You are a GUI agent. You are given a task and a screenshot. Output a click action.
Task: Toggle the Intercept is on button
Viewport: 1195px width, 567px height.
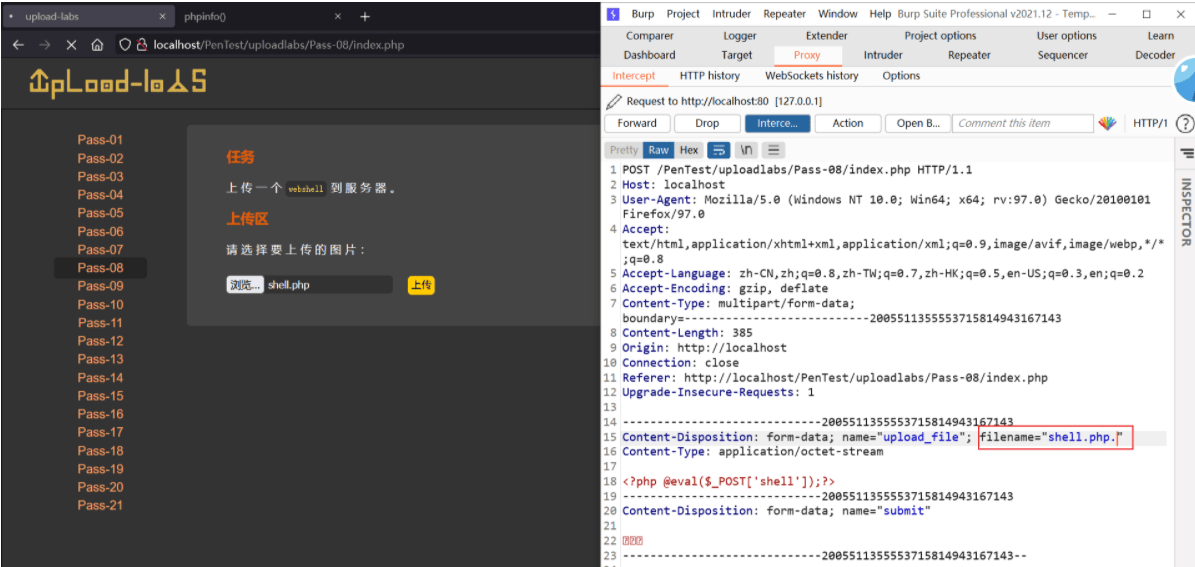click(777, 123)
